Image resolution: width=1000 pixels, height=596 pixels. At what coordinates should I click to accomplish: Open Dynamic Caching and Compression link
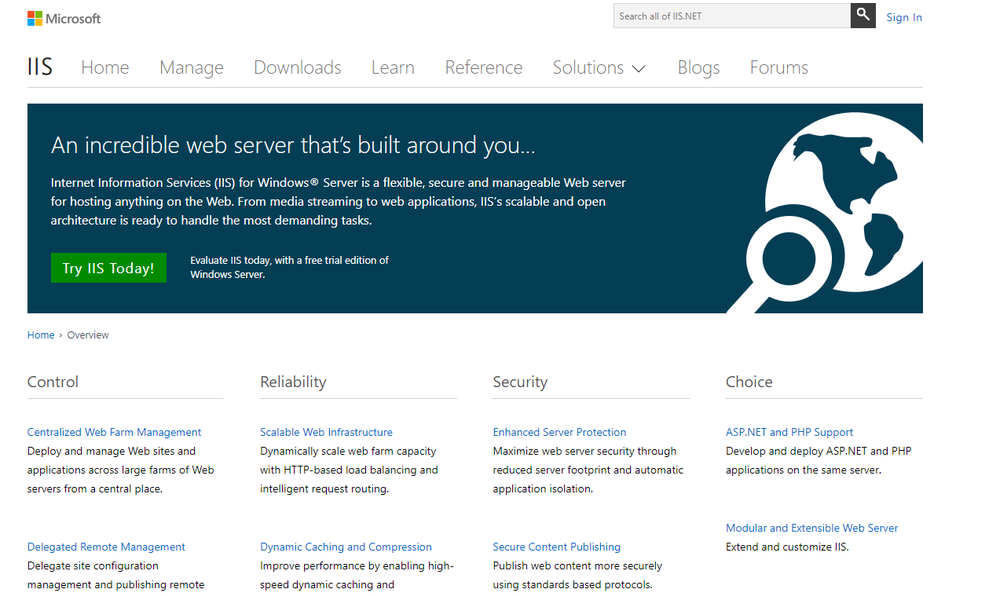(x=346, y=547)
